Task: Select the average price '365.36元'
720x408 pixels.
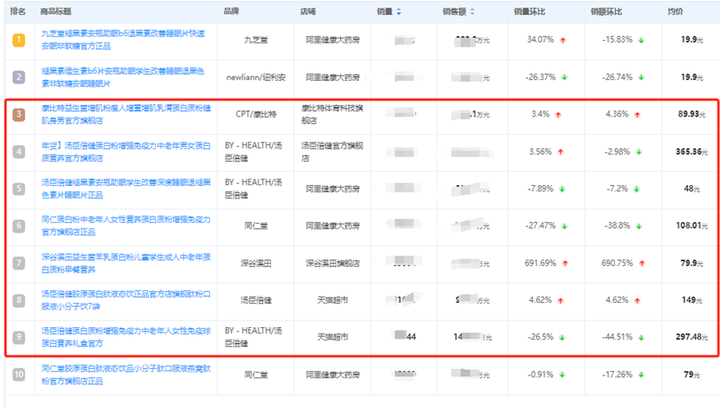Action: click(x=692, y=151)
